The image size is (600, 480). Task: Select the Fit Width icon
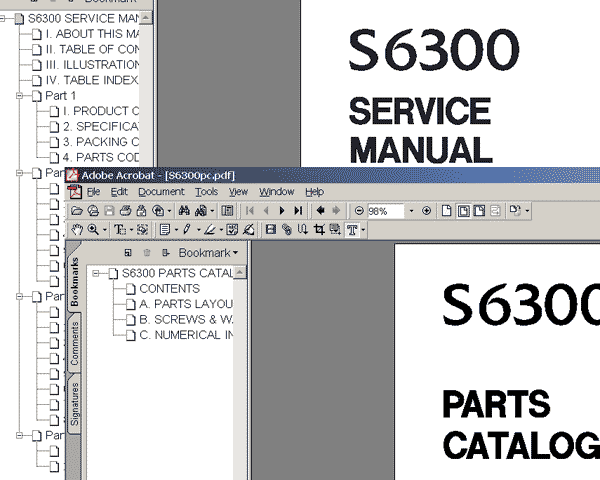point(479,211)
